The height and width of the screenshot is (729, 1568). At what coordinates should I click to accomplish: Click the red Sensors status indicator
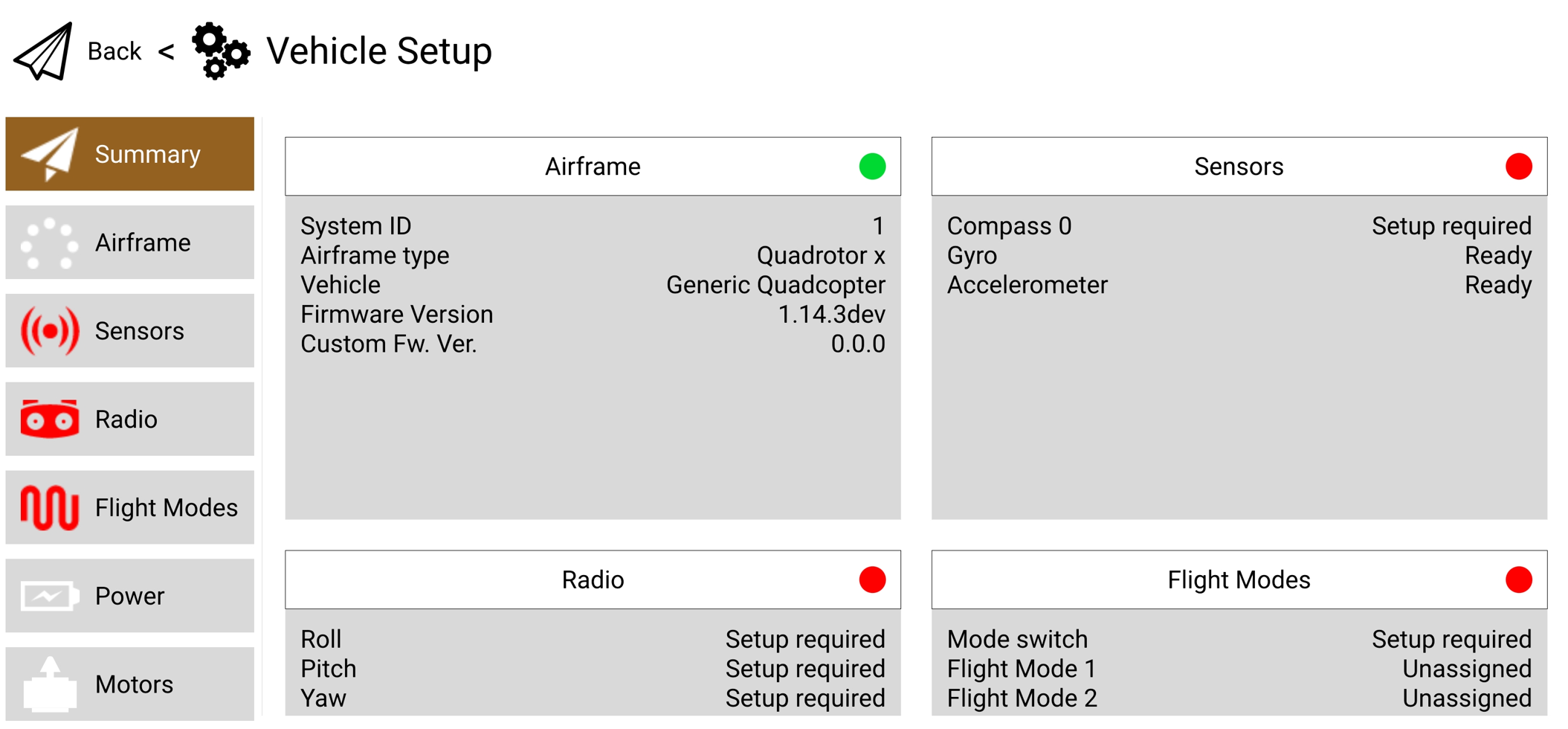pos(1518,167)
